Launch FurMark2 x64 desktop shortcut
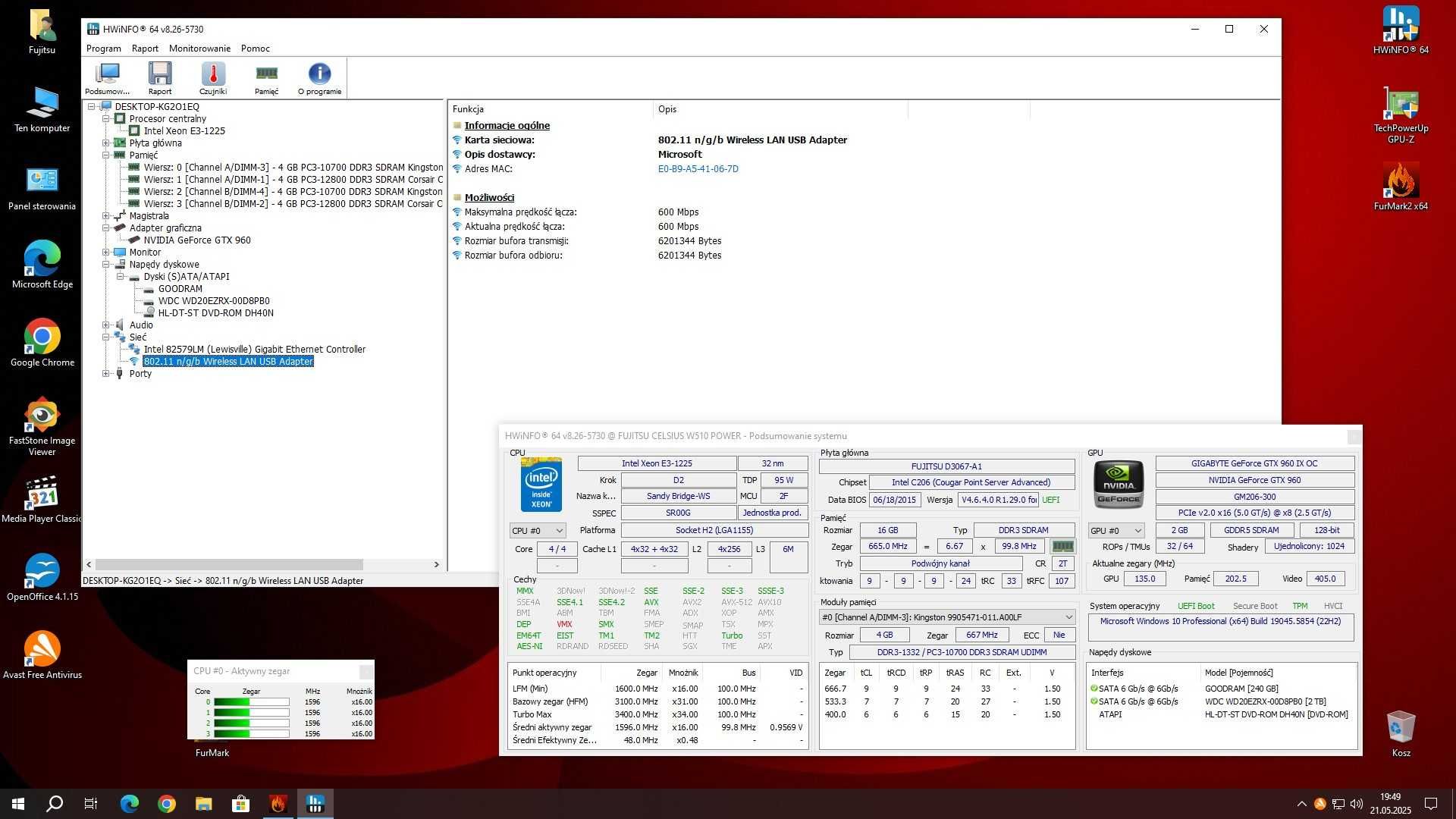The width and height of the screenshot is (1456, 819). point(1401,188)
